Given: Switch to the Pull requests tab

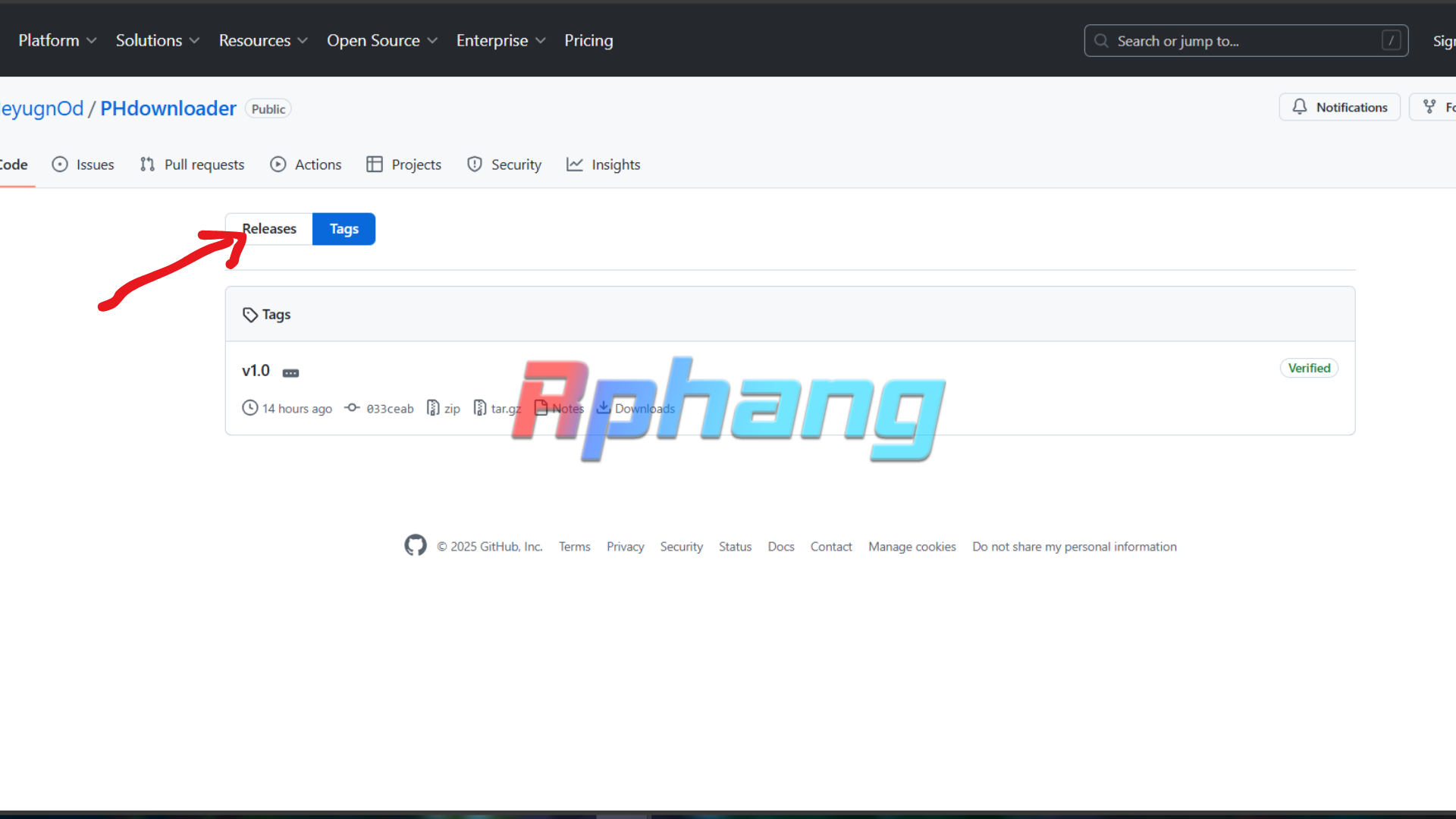Looking at the screenshot, I should pyautogui.click(x=192, y=165).
